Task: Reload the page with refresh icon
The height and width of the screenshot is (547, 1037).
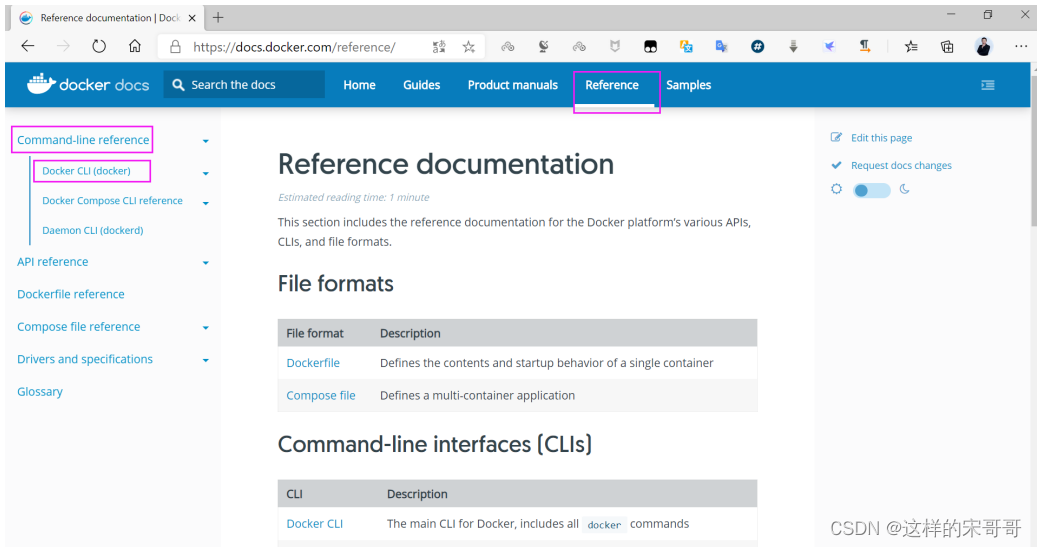Action: coord(99,46)
